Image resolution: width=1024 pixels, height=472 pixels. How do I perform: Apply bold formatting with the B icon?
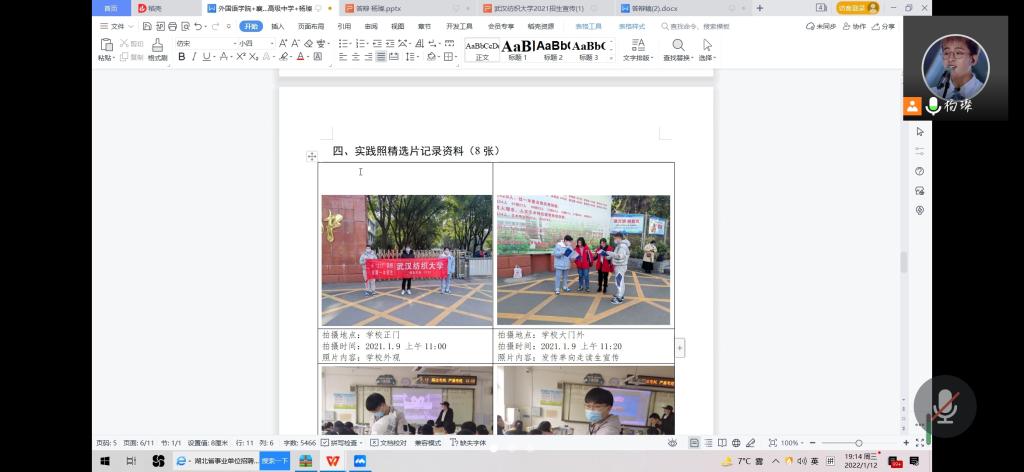click(181, 57)
